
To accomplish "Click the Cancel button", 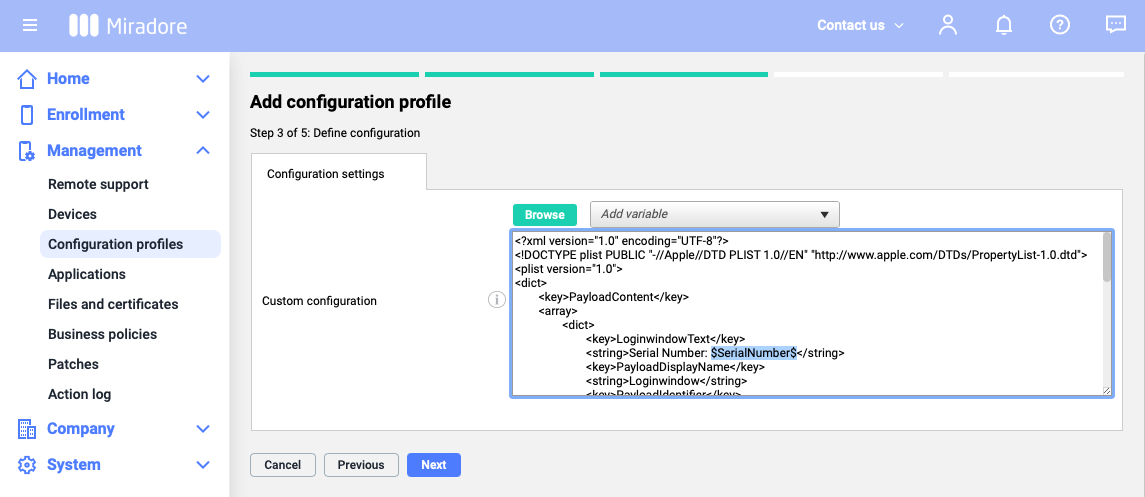I will pos(282,465).
